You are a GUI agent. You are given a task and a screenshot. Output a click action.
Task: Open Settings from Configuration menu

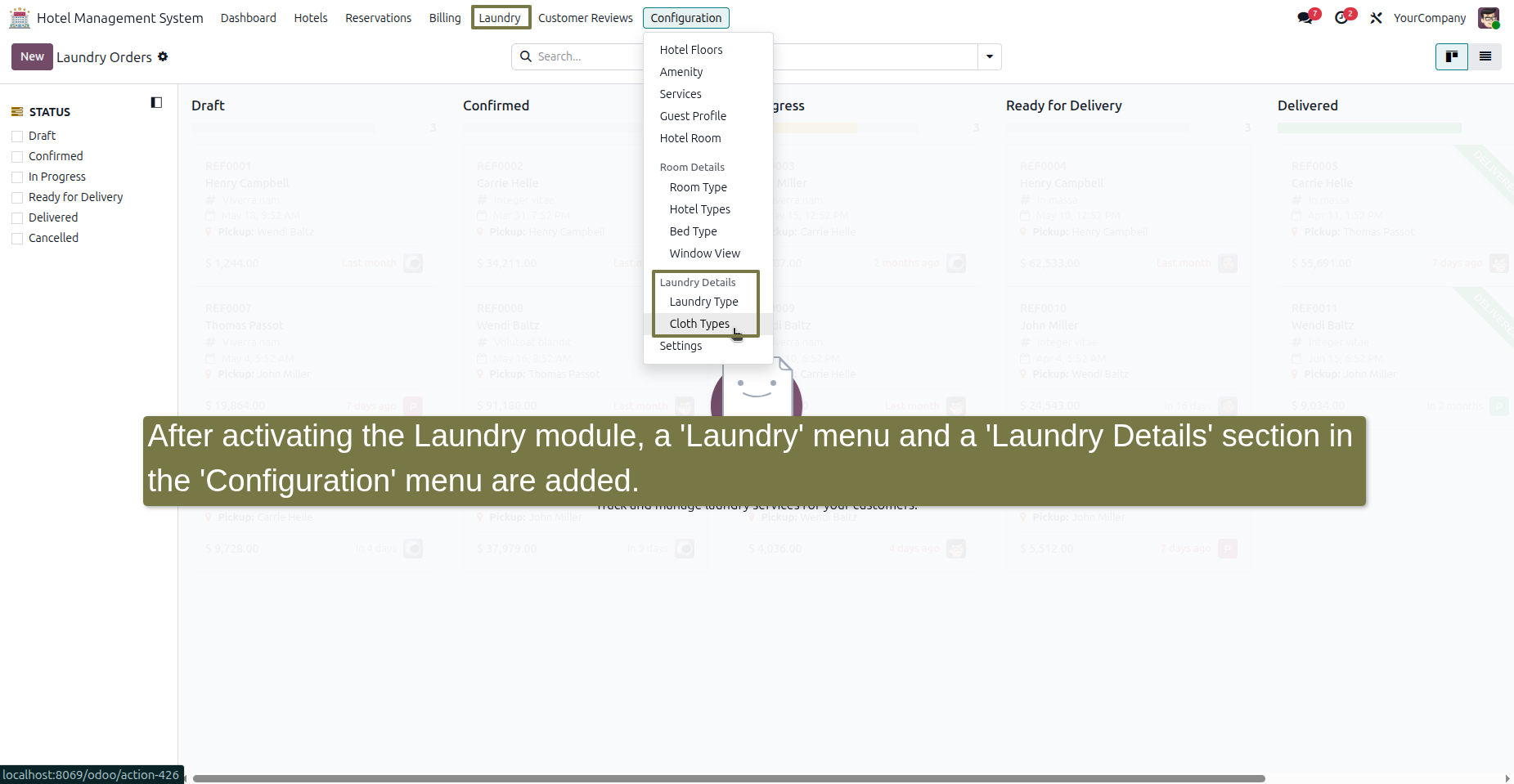(708, 346)
